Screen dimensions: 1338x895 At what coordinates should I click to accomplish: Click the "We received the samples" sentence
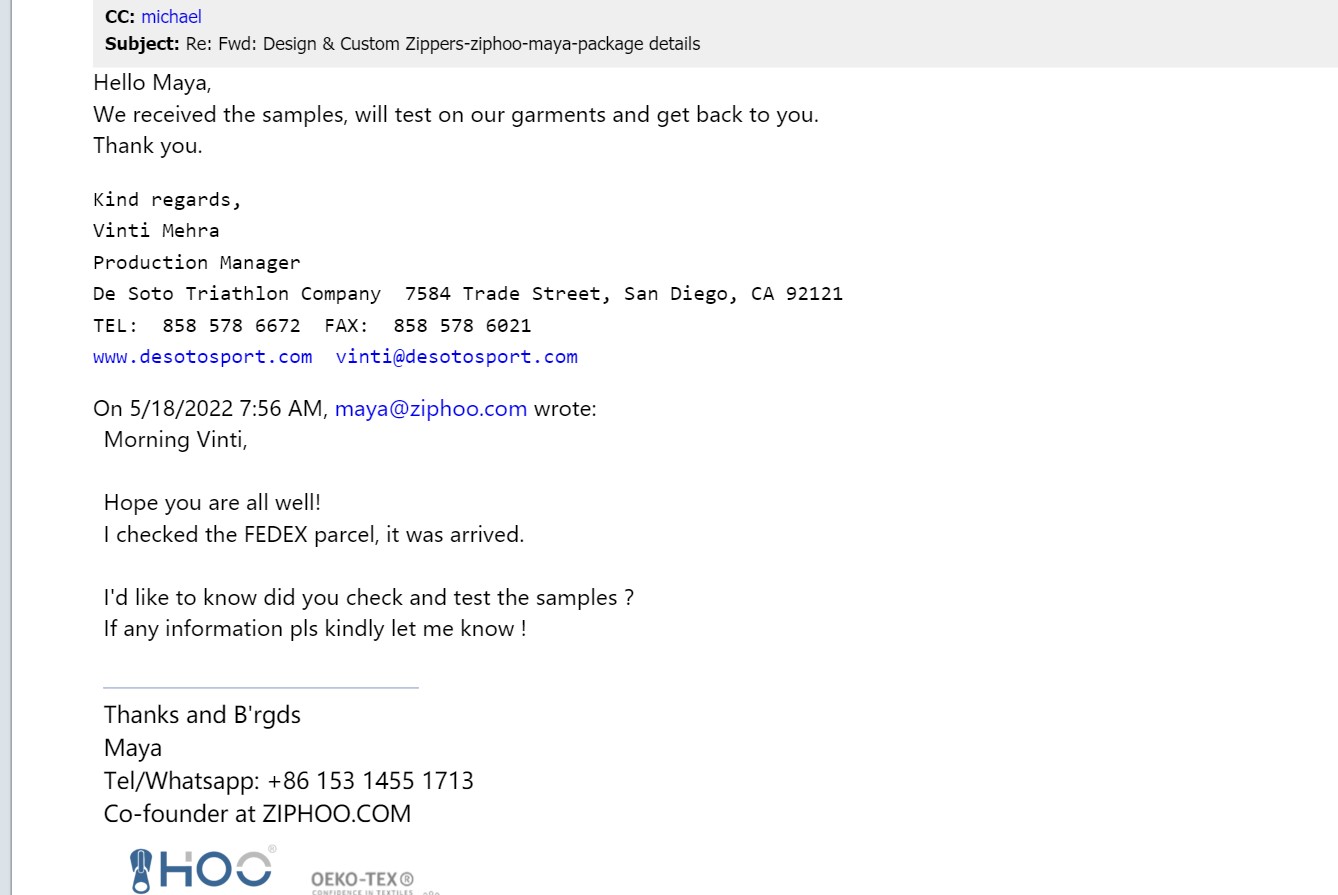pos(455,114)
